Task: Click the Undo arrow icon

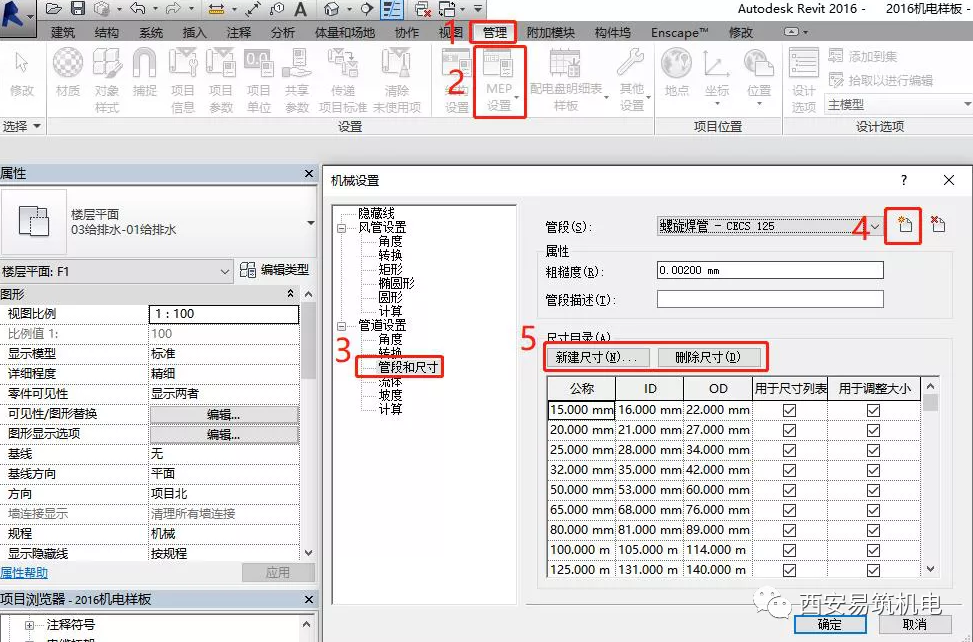Action: 138,9
